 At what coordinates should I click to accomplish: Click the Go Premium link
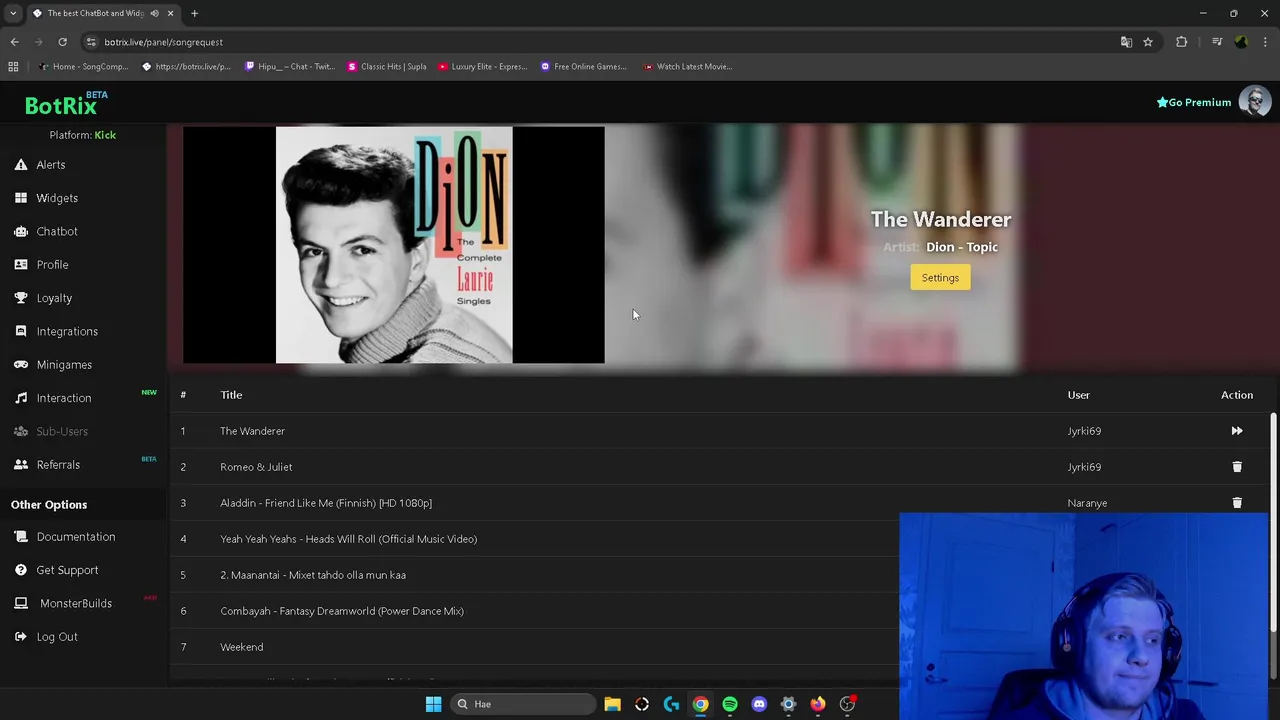pyautogui.click(x=1194, y=102)
